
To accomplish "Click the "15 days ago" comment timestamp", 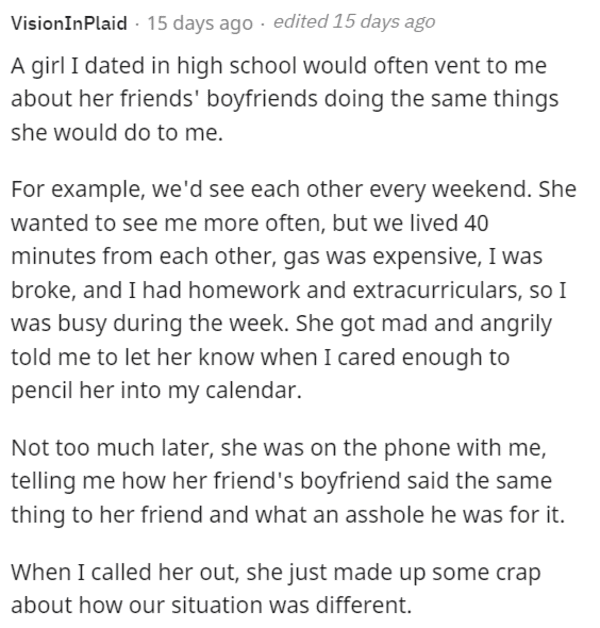I will point(200,24).
